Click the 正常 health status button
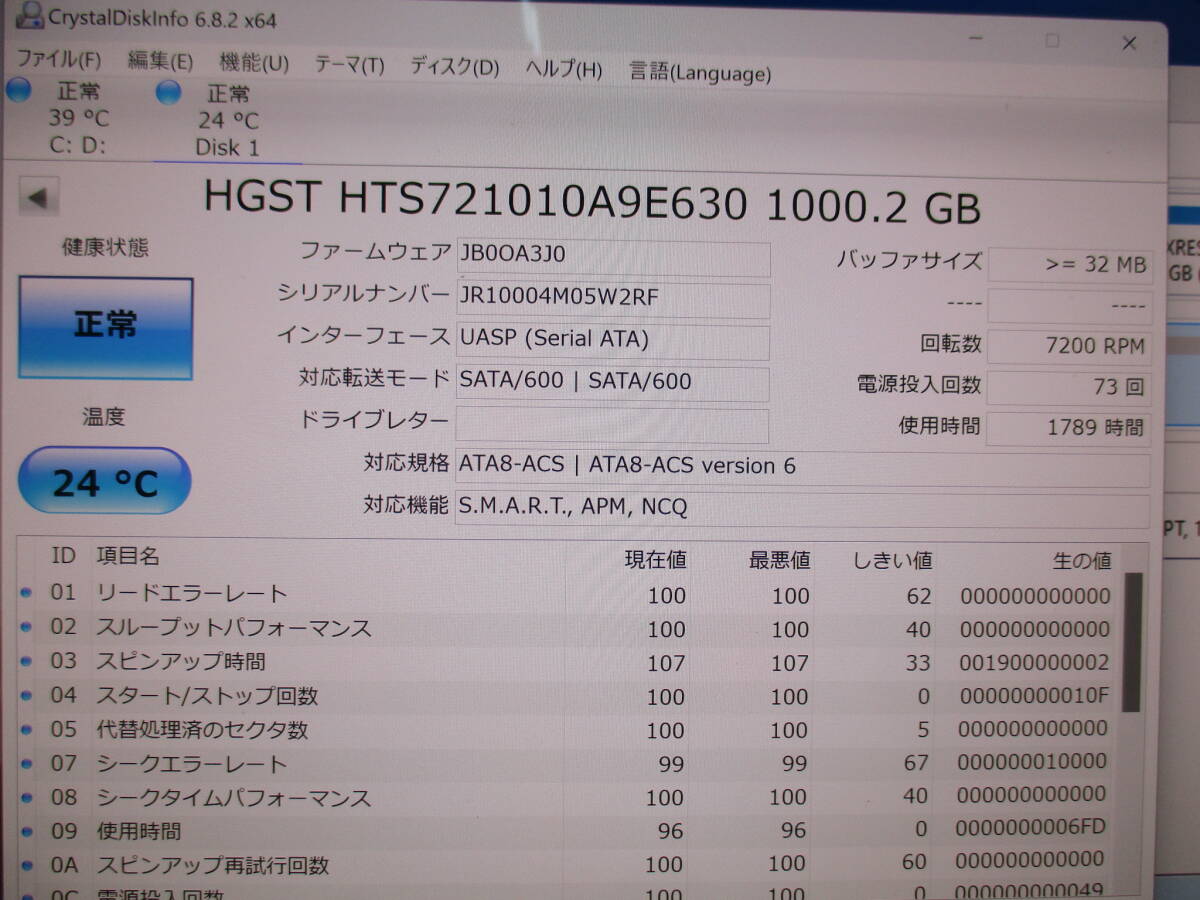The height and width of the screenshot is (900, 1200). click(105, 328)
